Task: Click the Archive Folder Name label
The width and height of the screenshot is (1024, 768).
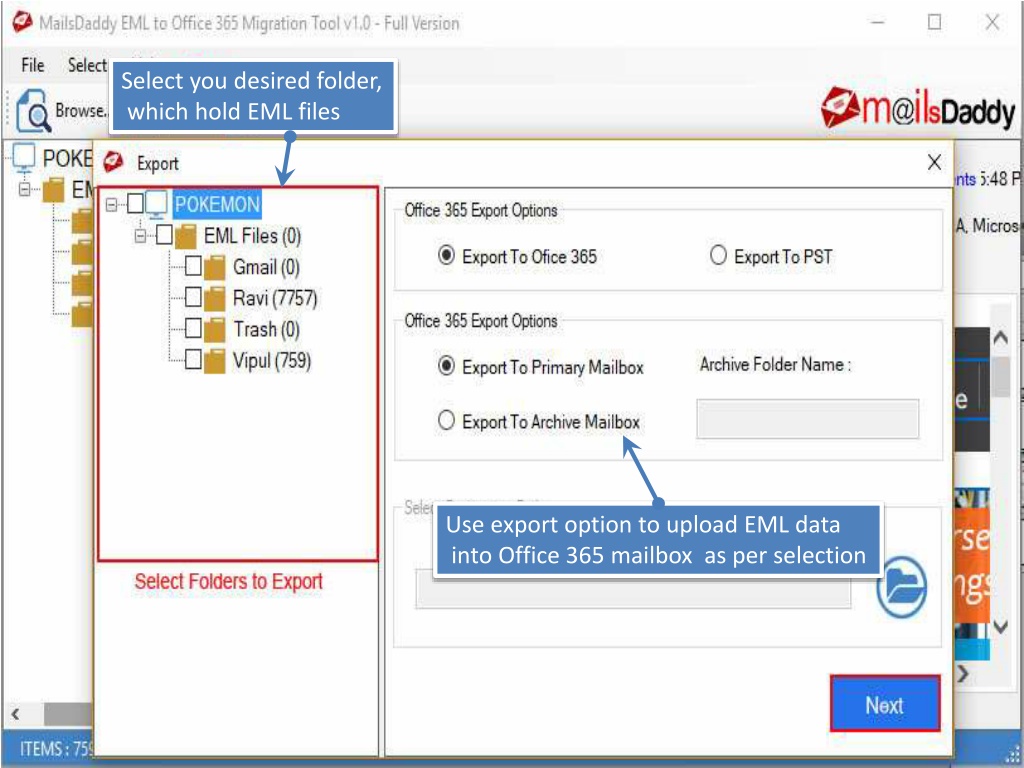Action: pos(775,364)
